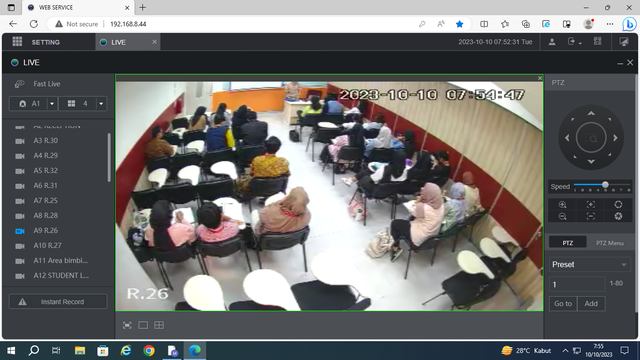Open camera A3 R.30
The width and height of the screenshot is (640, 360).
click(45, 140)
